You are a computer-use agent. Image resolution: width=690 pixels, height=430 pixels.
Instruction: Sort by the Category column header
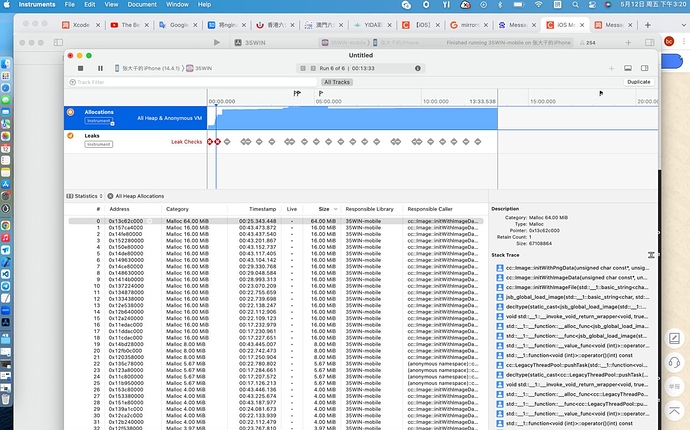(177, 209)
